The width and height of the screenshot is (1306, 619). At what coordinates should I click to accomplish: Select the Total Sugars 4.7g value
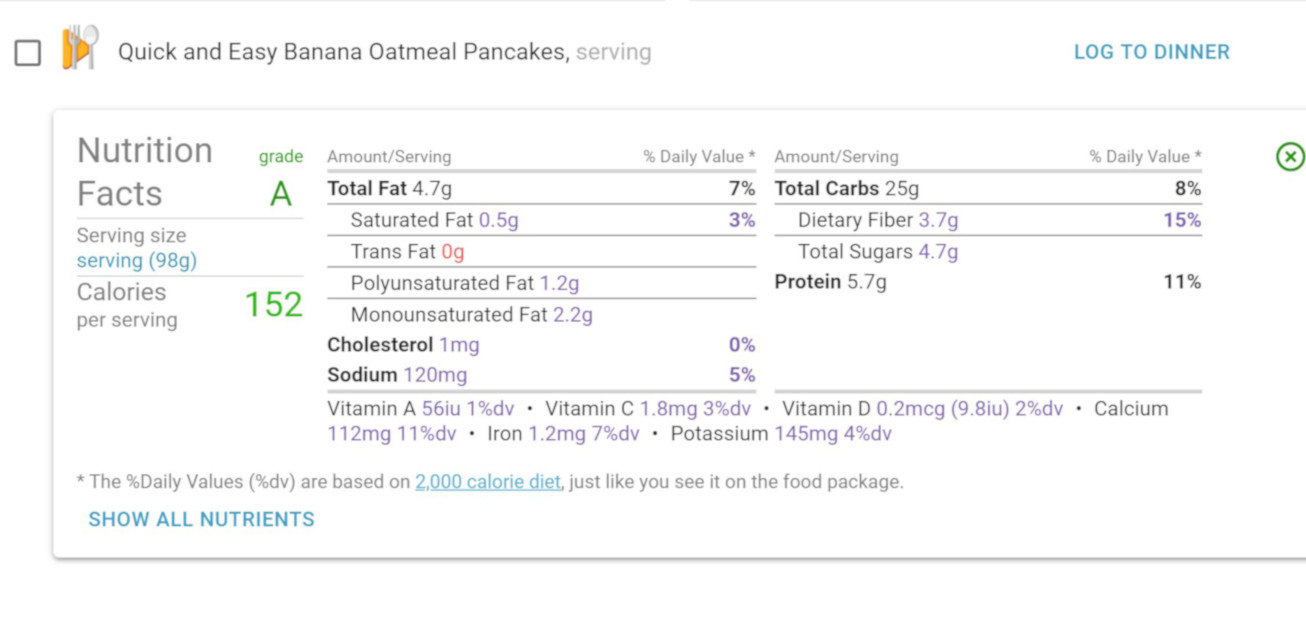(x=938, y=252)
